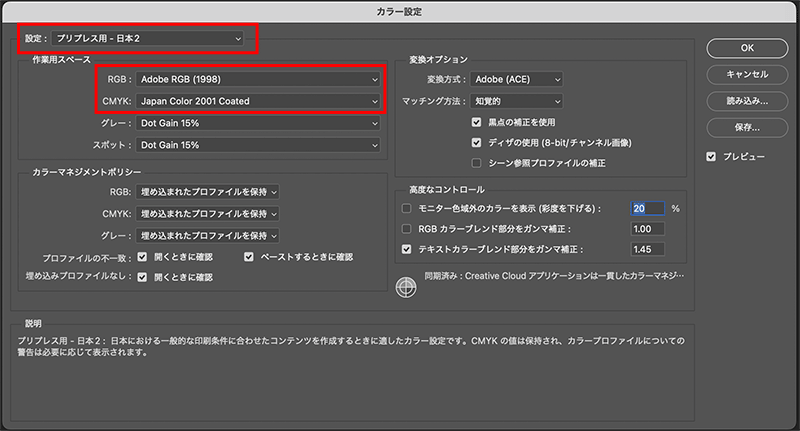Open the RGB color management policy dropdown
The height and width of the screenshot is (431, 800).
(x=208, y=192)
